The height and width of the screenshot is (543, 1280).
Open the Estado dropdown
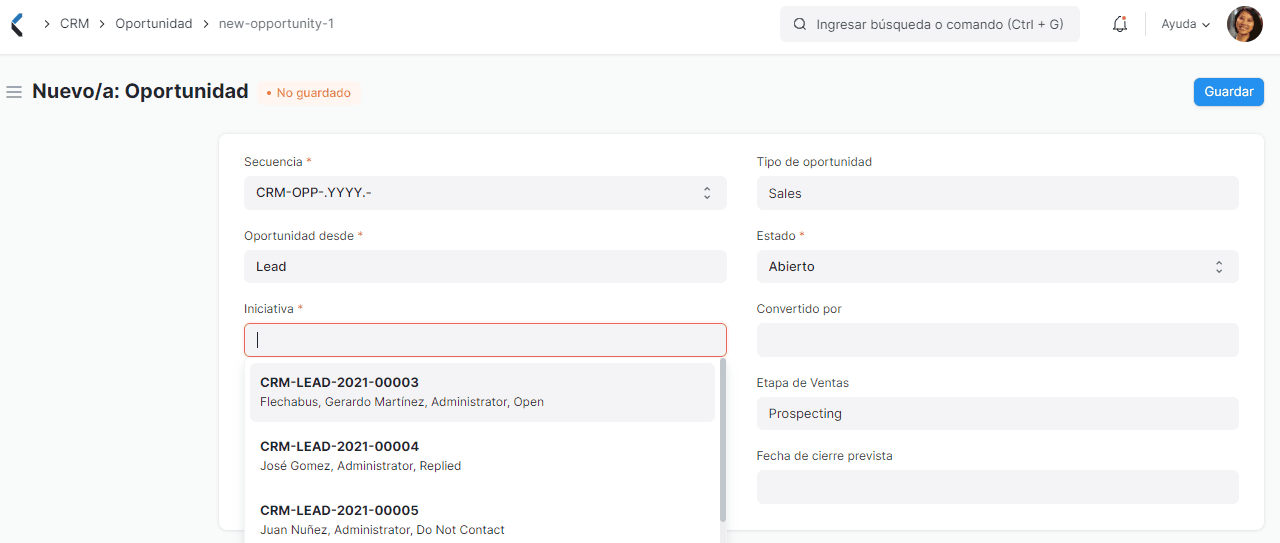coord(997,267)
